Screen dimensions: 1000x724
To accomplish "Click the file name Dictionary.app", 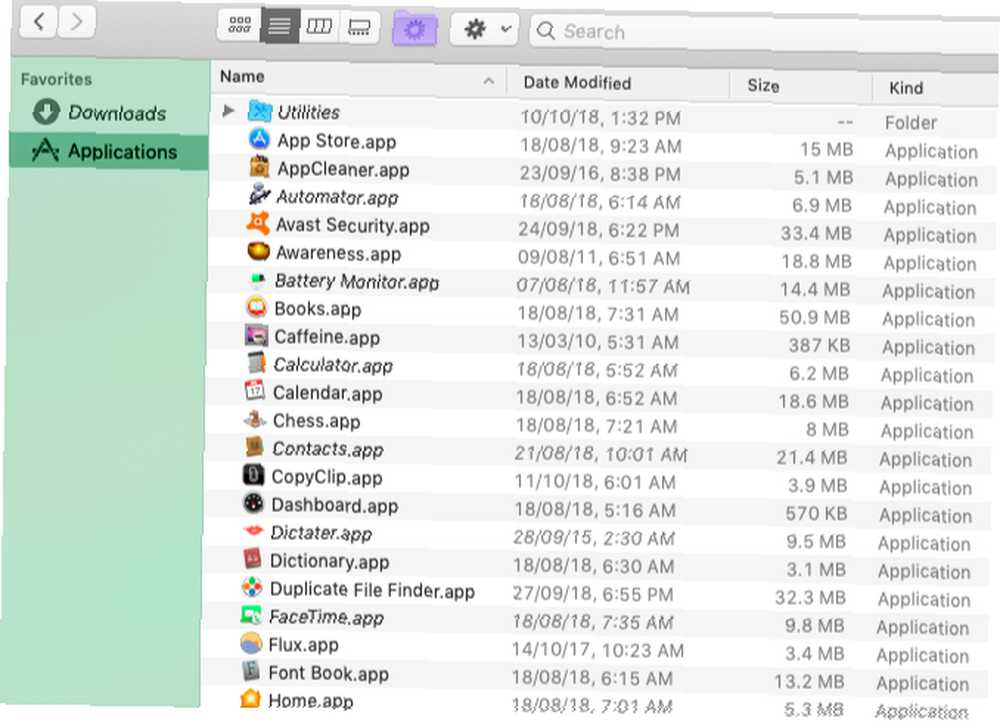I will (329, 561).
